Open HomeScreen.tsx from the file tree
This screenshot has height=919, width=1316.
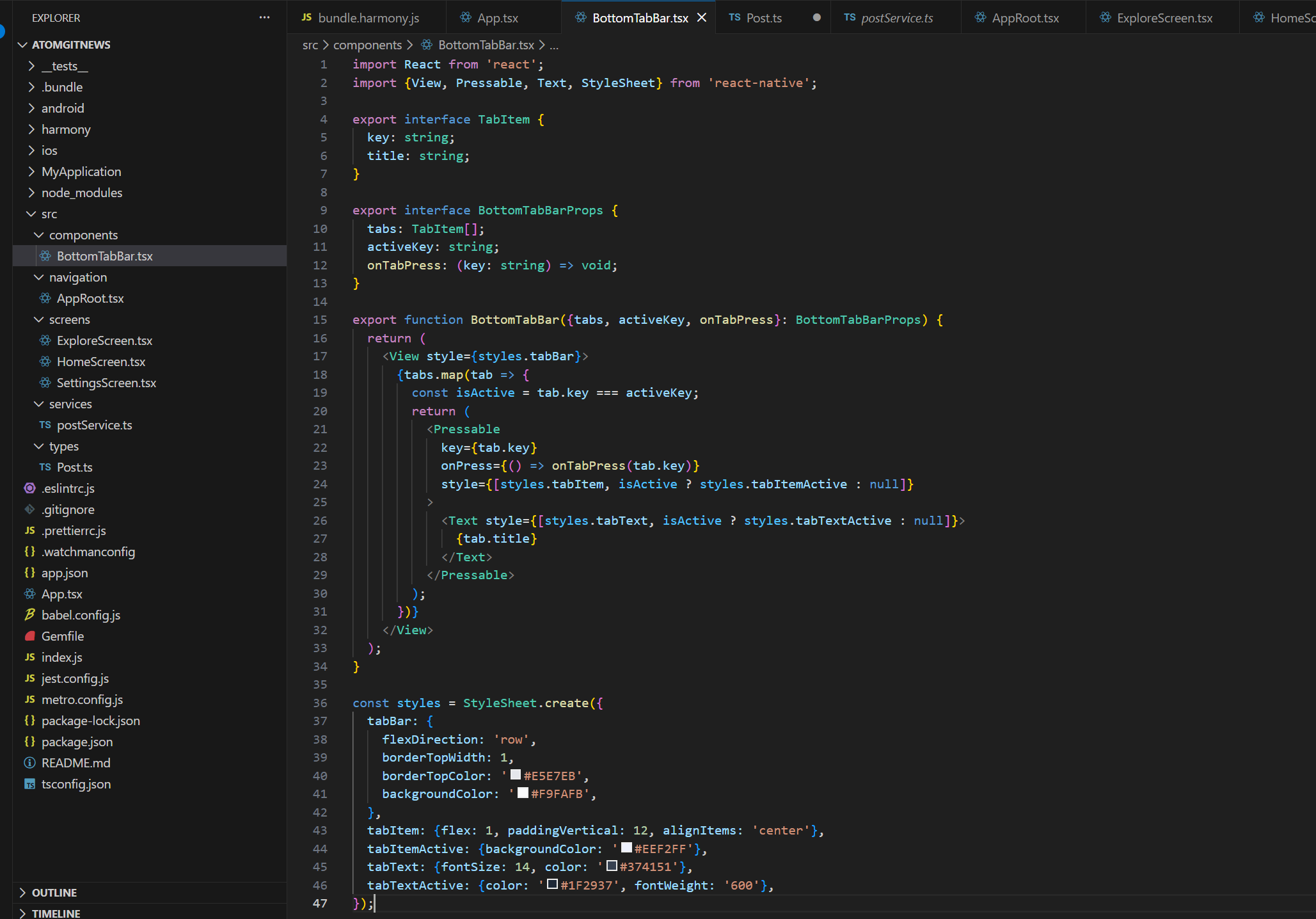click(x=100, y=362)
